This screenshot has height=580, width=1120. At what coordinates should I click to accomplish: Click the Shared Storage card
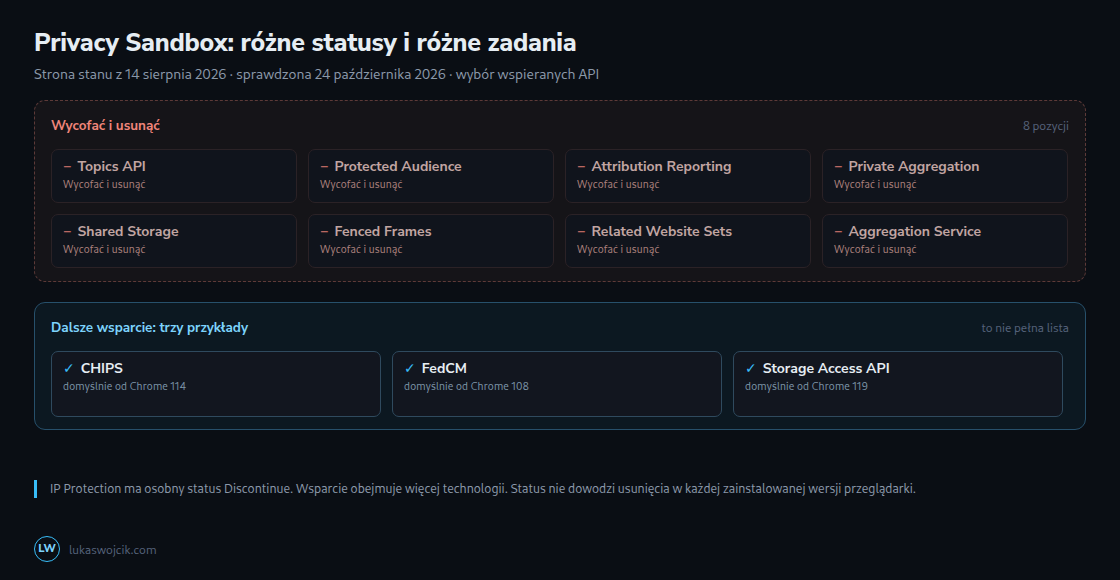pos(174,241)
